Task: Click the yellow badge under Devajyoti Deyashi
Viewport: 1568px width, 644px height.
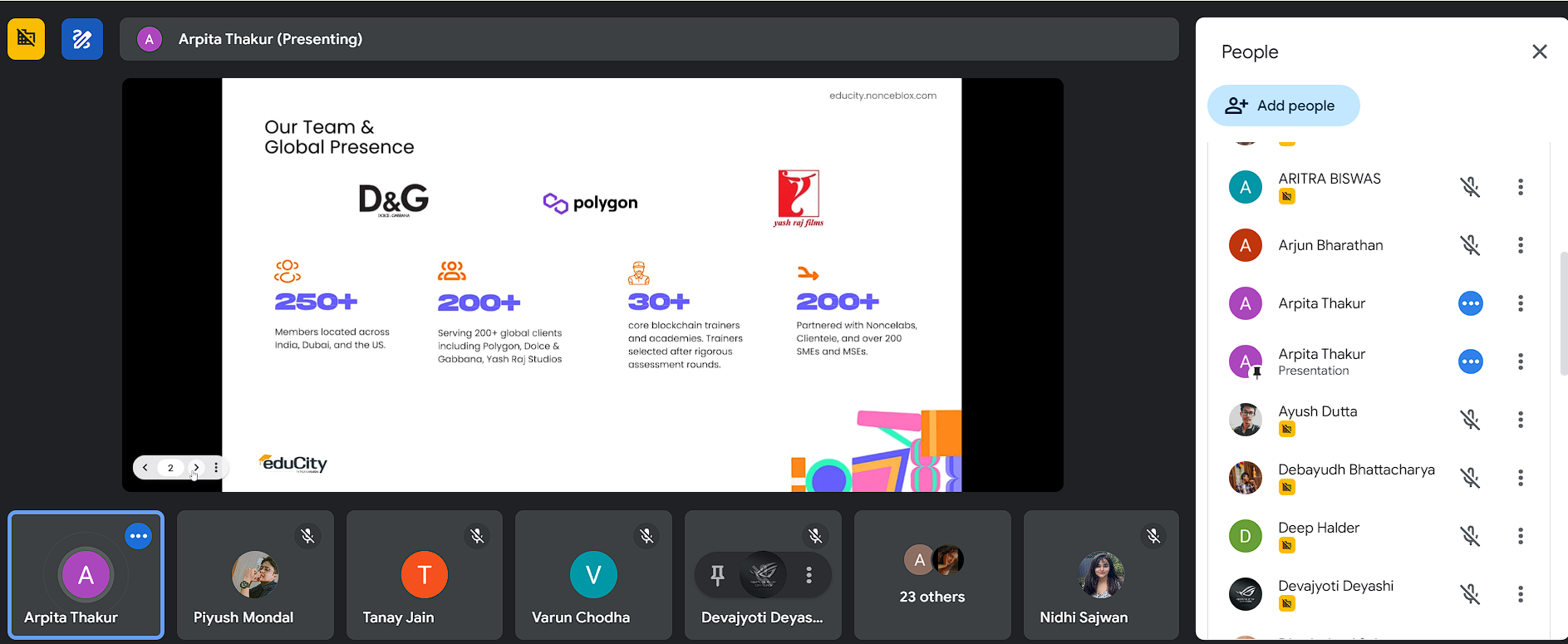Action: coord(1286,604)
